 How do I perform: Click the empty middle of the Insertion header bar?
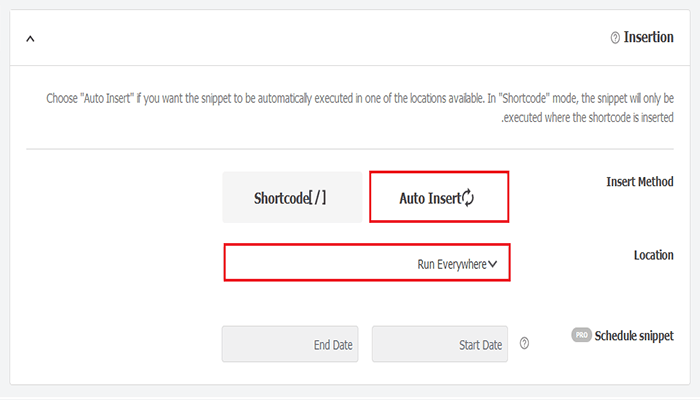tap(320, 38)
